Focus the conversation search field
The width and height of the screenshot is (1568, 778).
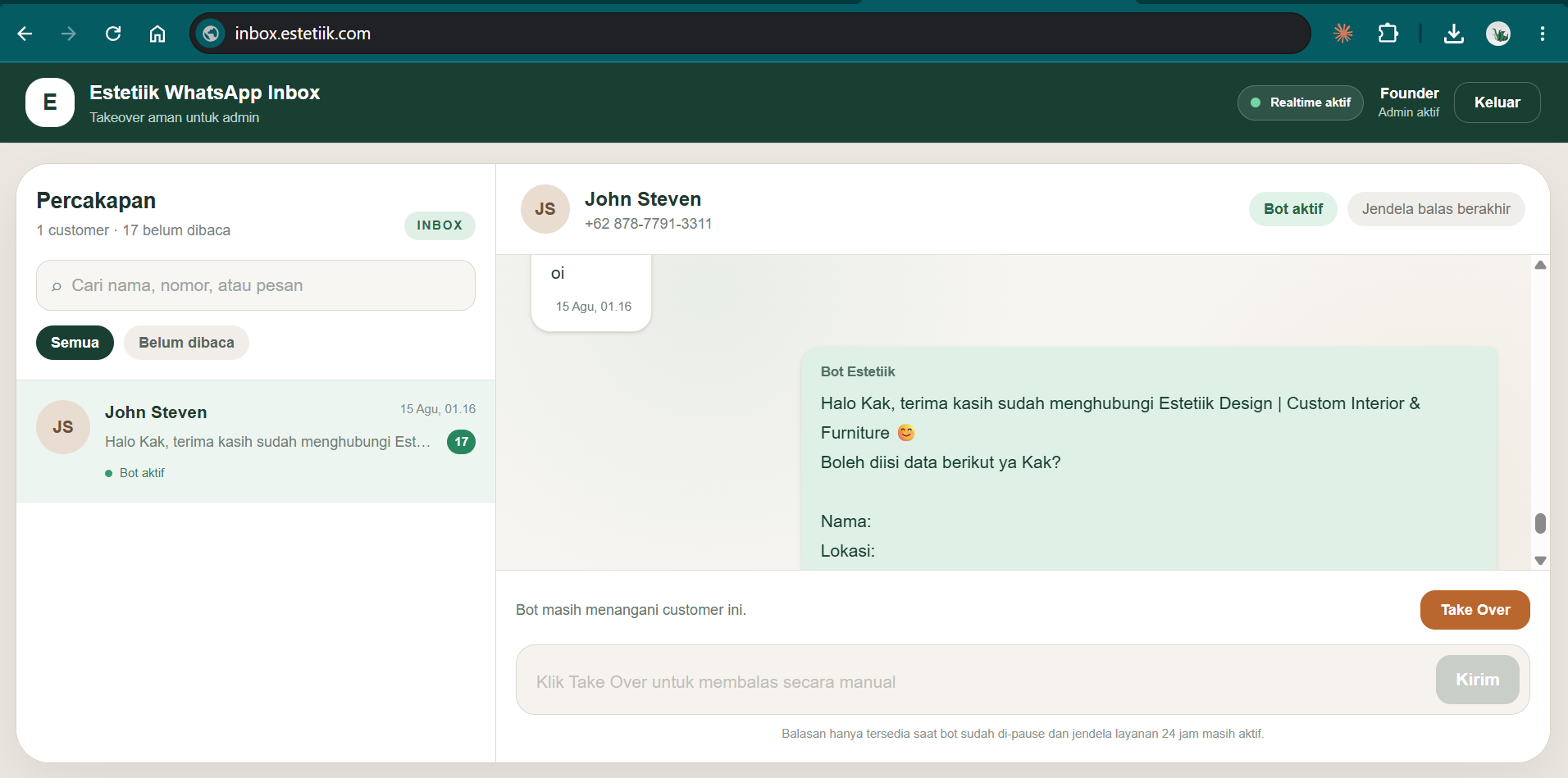pyautogui.click(x=256, y=285)
